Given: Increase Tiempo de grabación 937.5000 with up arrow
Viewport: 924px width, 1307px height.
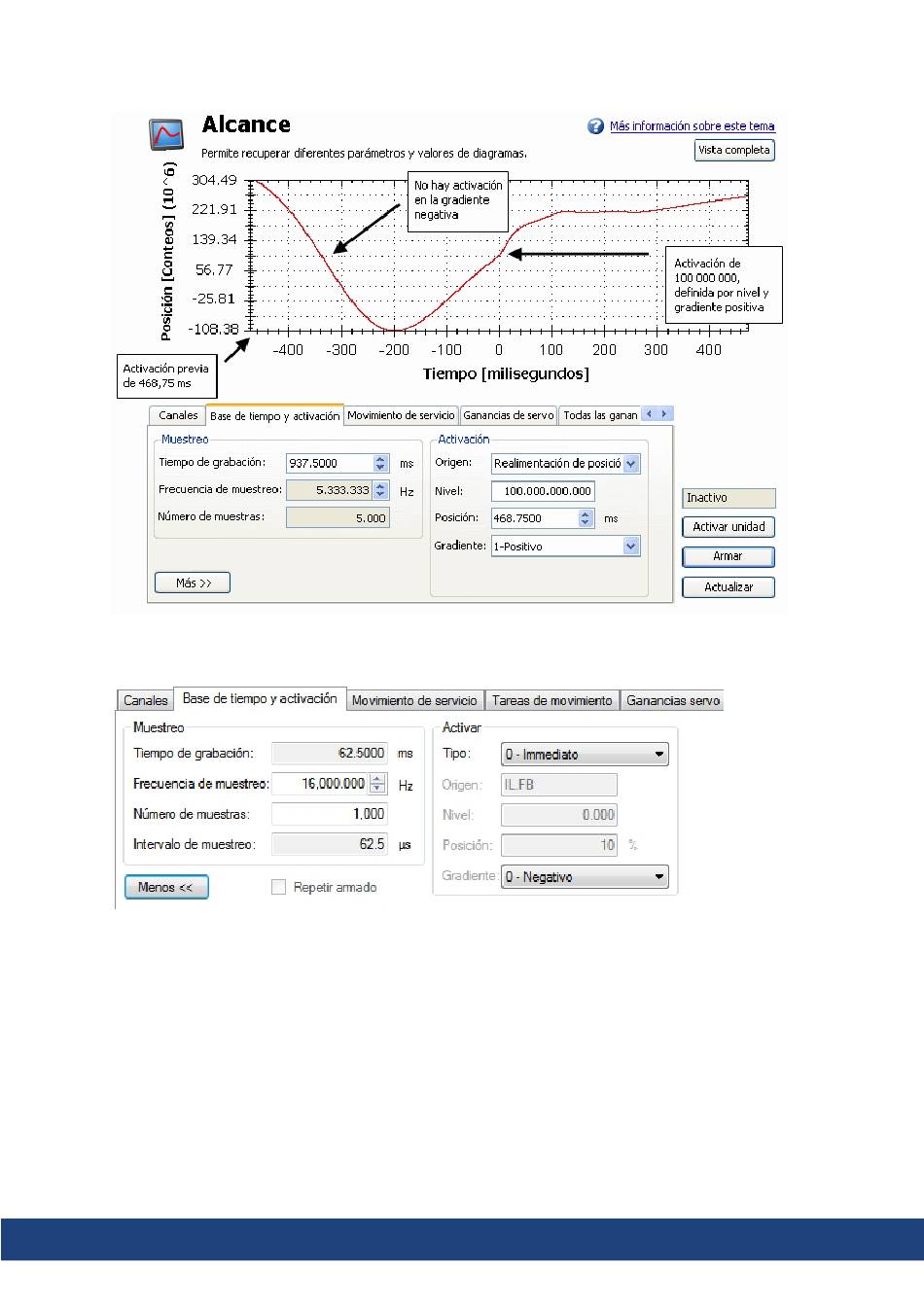Looking at the screenshot, I should [x=381, y=459].
